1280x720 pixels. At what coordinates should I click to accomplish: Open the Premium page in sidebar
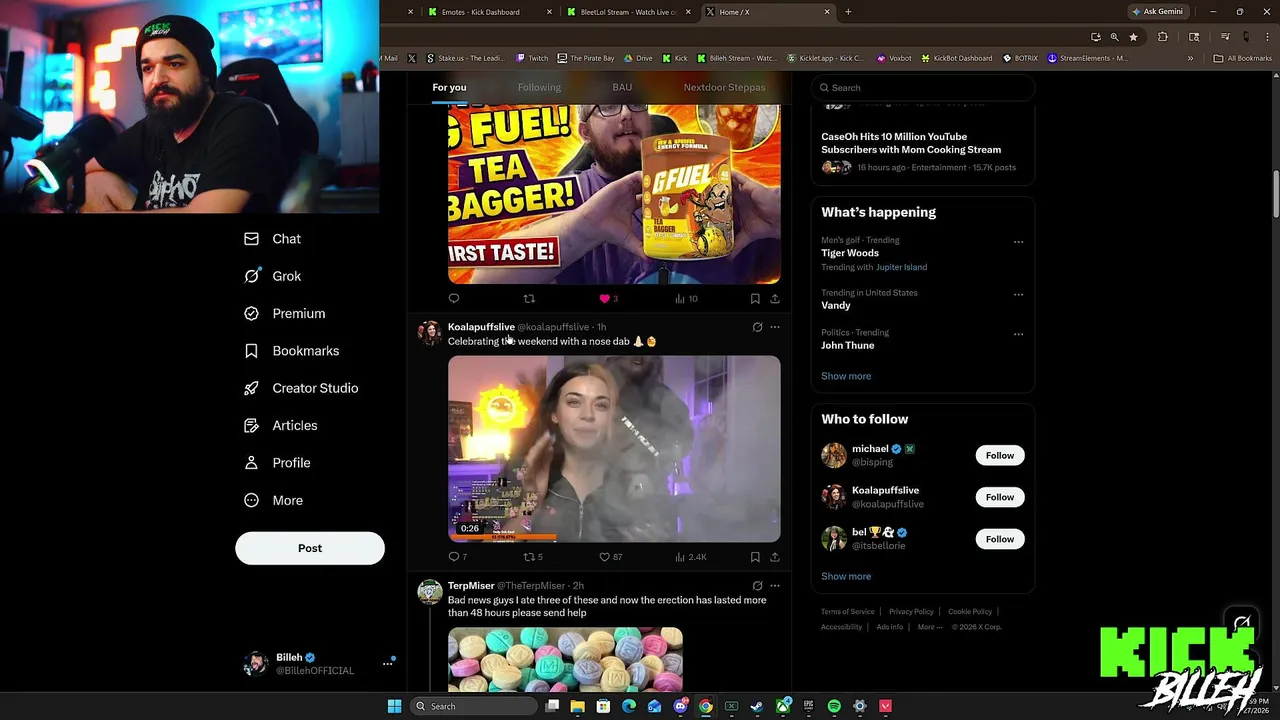(285, 314)
